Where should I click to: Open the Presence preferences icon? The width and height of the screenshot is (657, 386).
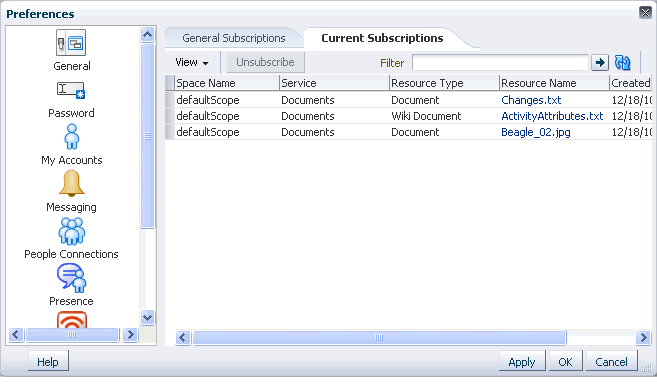coord(72,278)
